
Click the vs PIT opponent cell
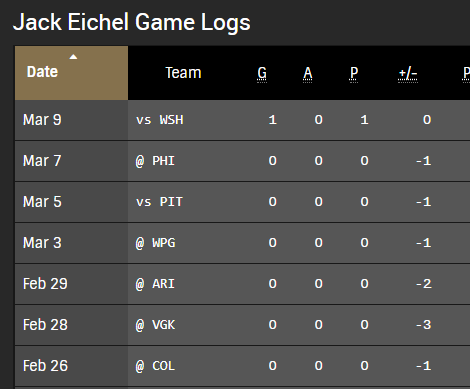[160, 202]
